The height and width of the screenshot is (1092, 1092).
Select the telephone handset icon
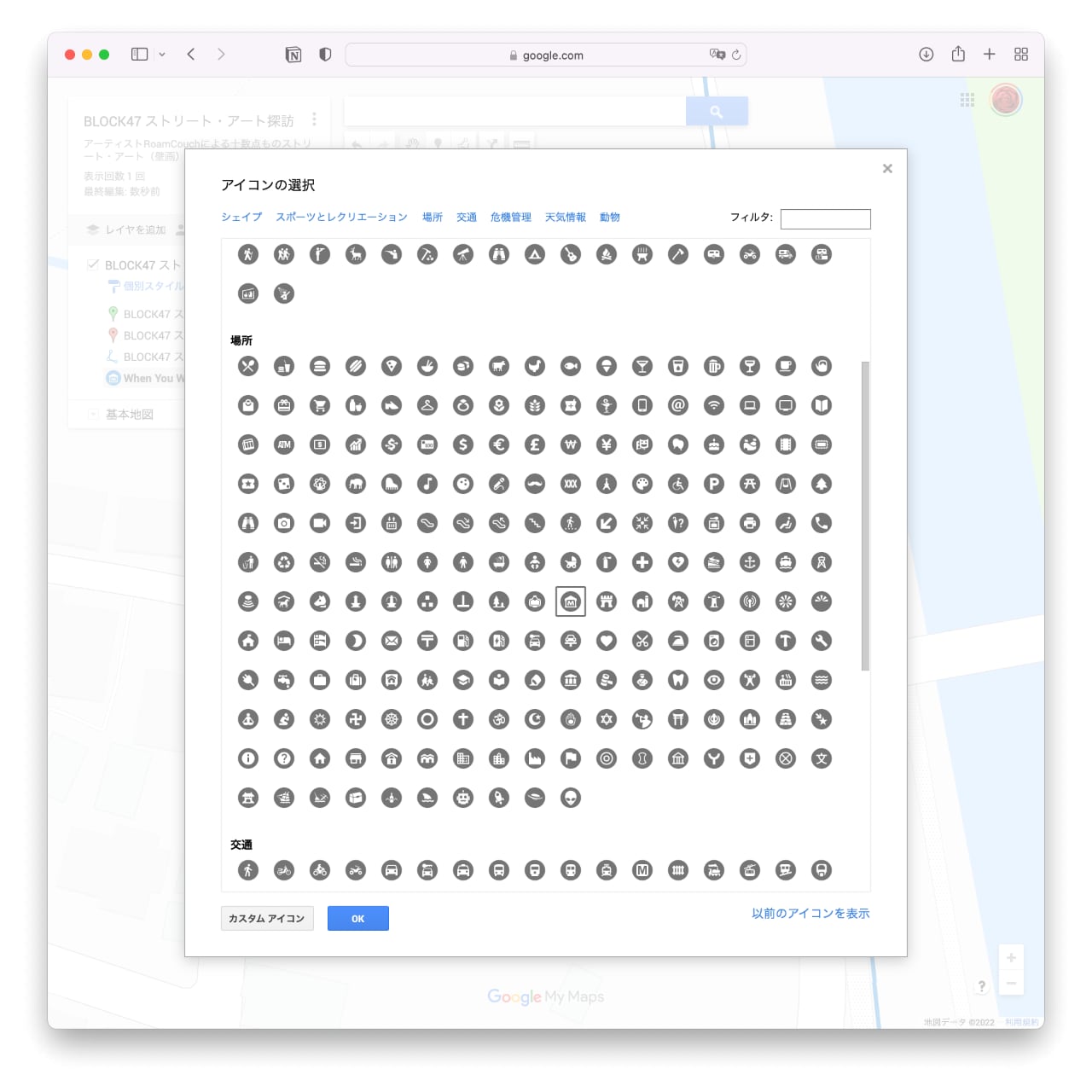(822, 523)
